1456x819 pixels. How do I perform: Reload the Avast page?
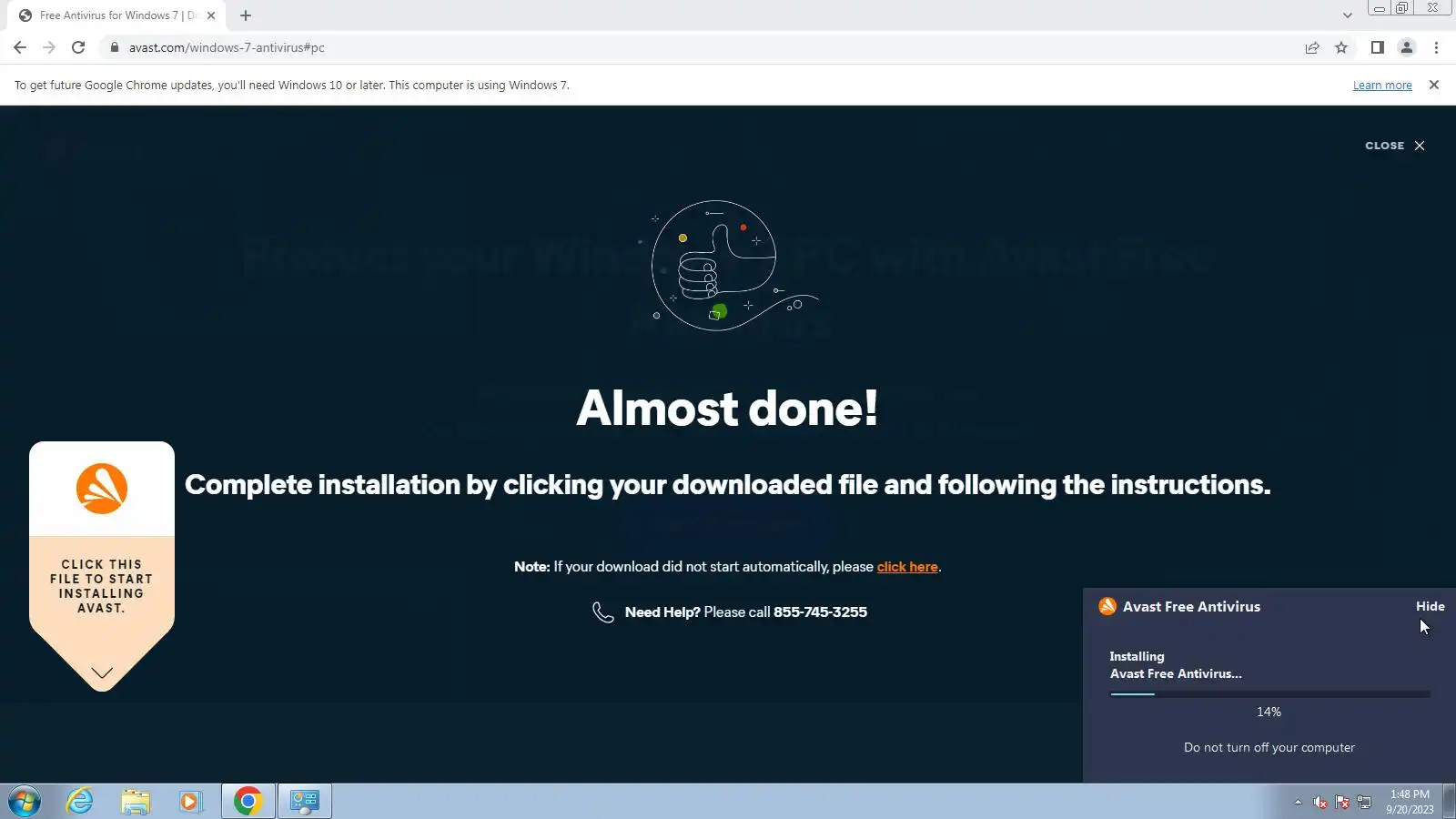click(78, 47)
